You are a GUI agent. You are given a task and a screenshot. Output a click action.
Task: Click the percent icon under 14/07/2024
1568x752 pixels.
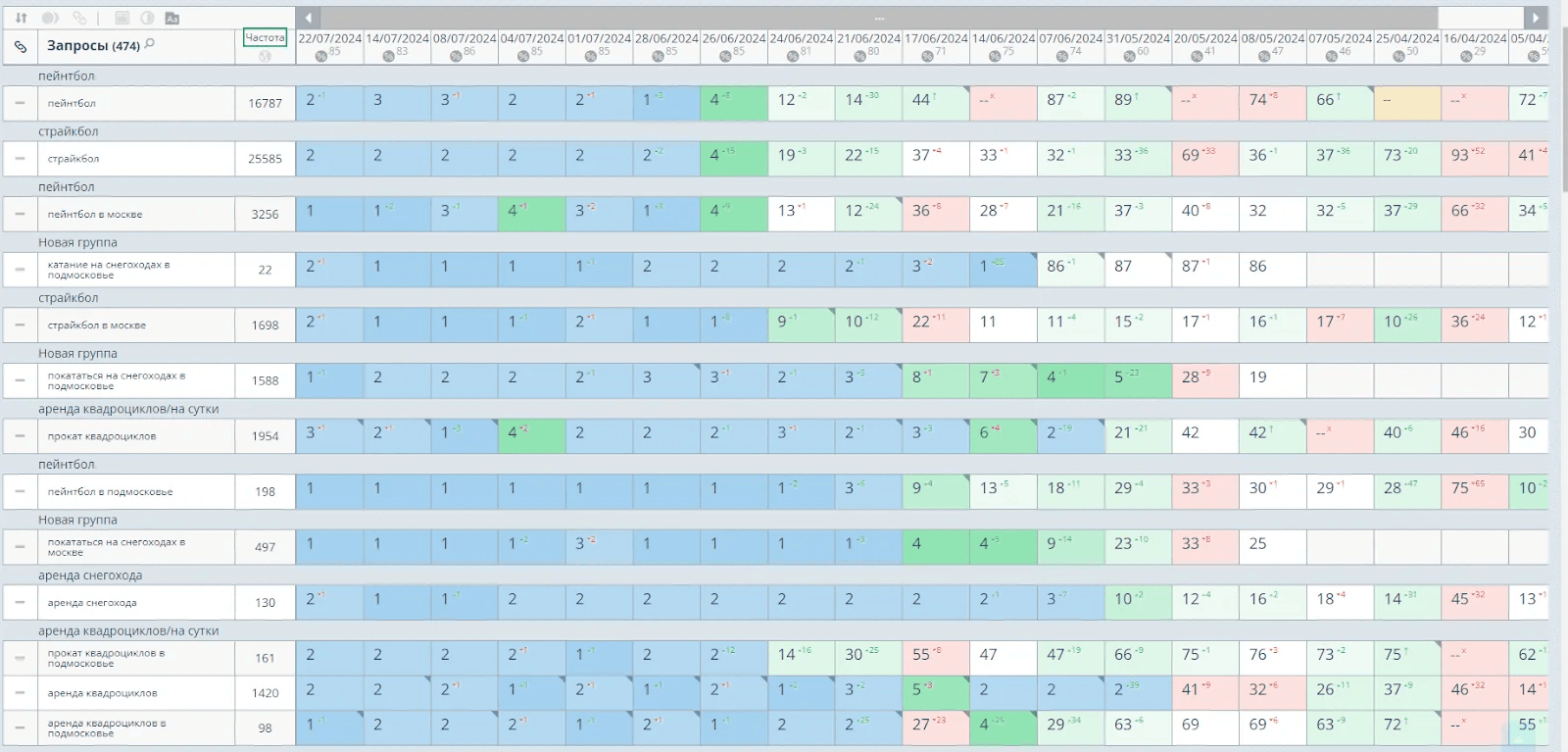point(389,56)
